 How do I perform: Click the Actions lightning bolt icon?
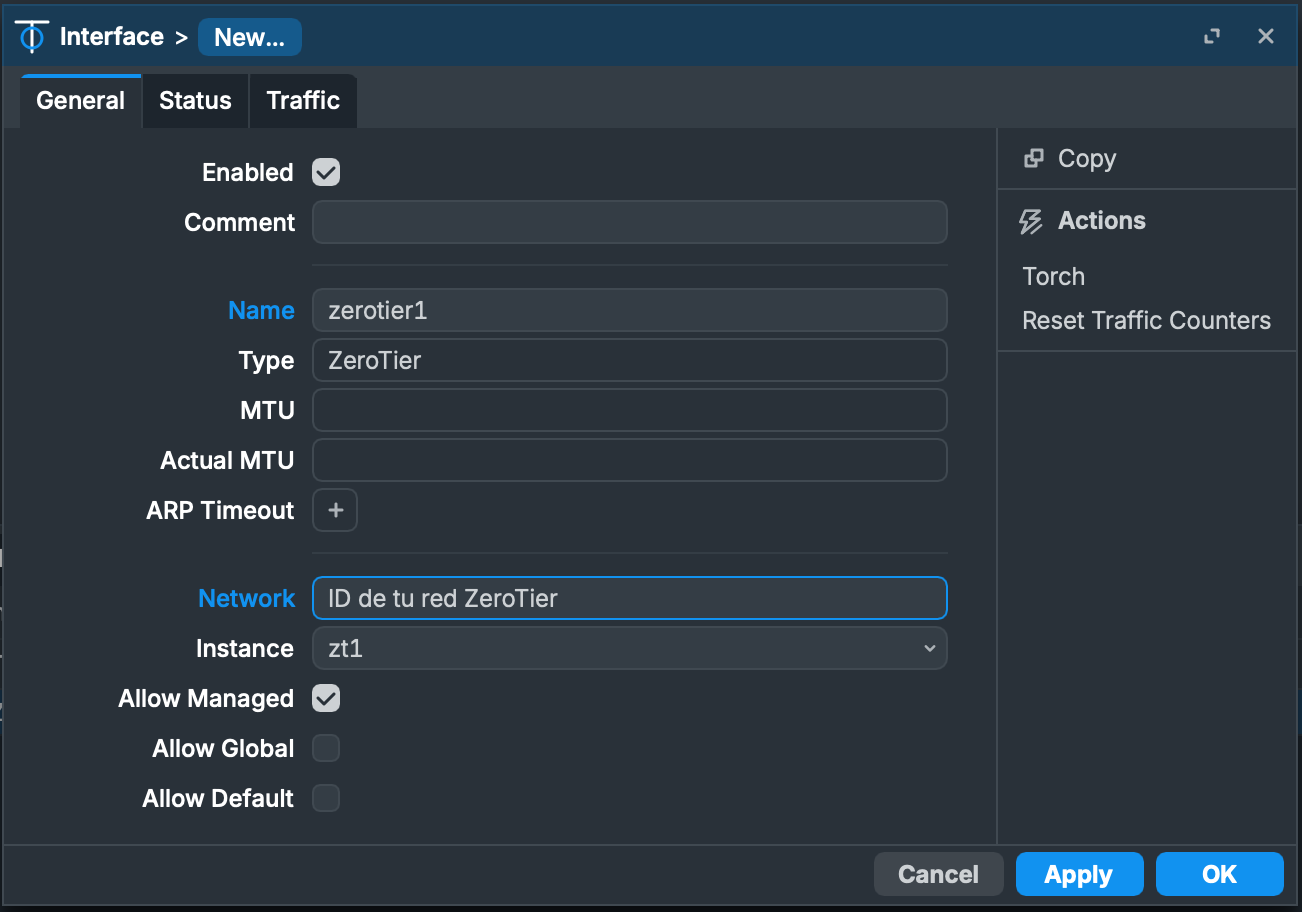tap(1030, 221)
